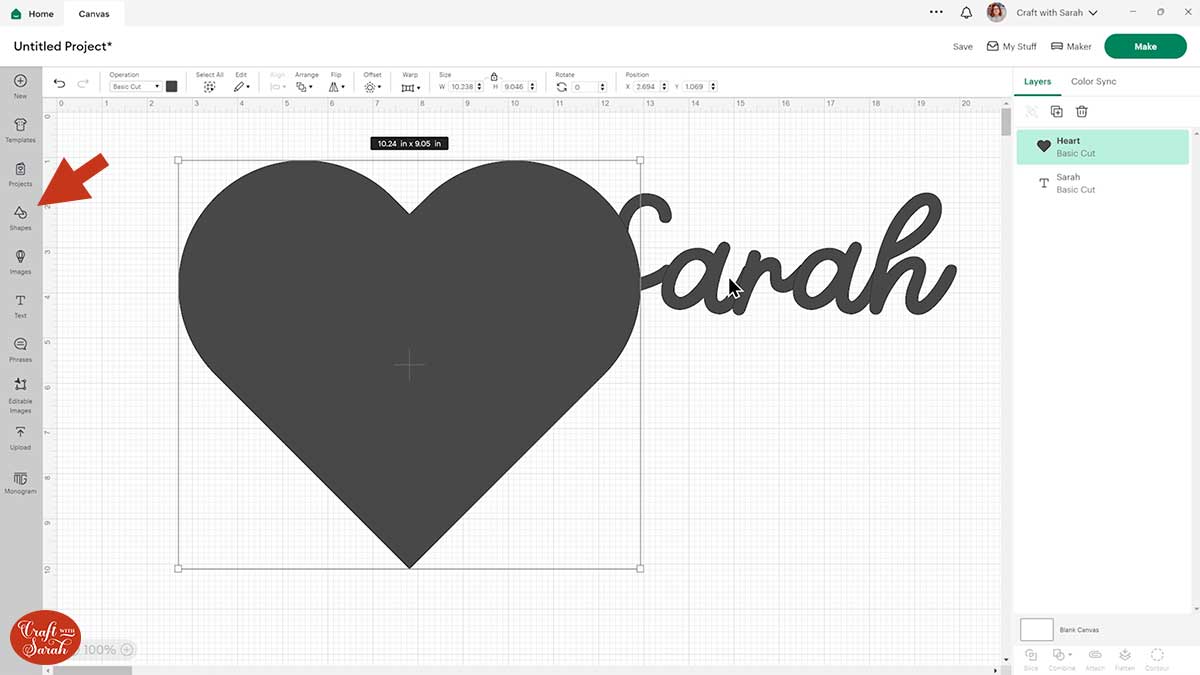Open the Images panel
Image resolution: width=1200 pixels, height=675 pixels.
point(19,263)
